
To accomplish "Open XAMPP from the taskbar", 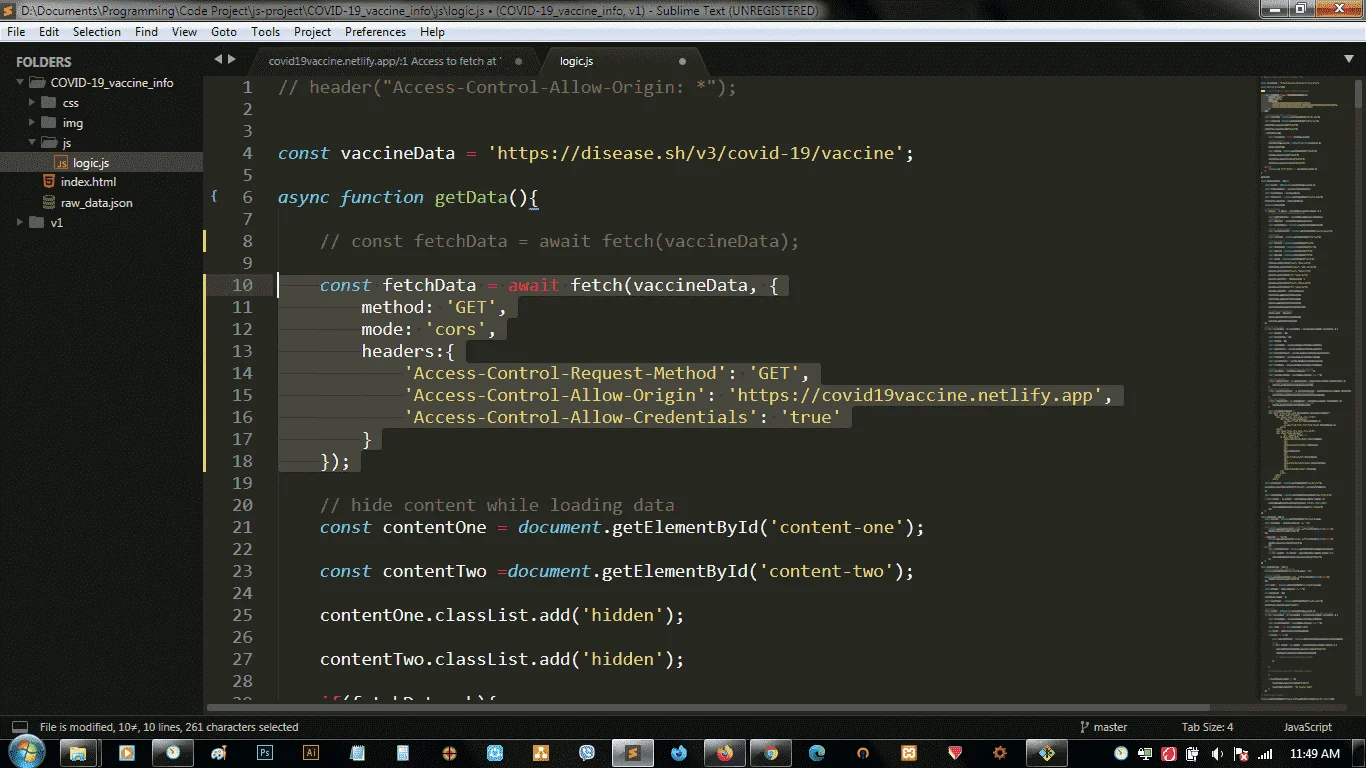I will (909, 753).
